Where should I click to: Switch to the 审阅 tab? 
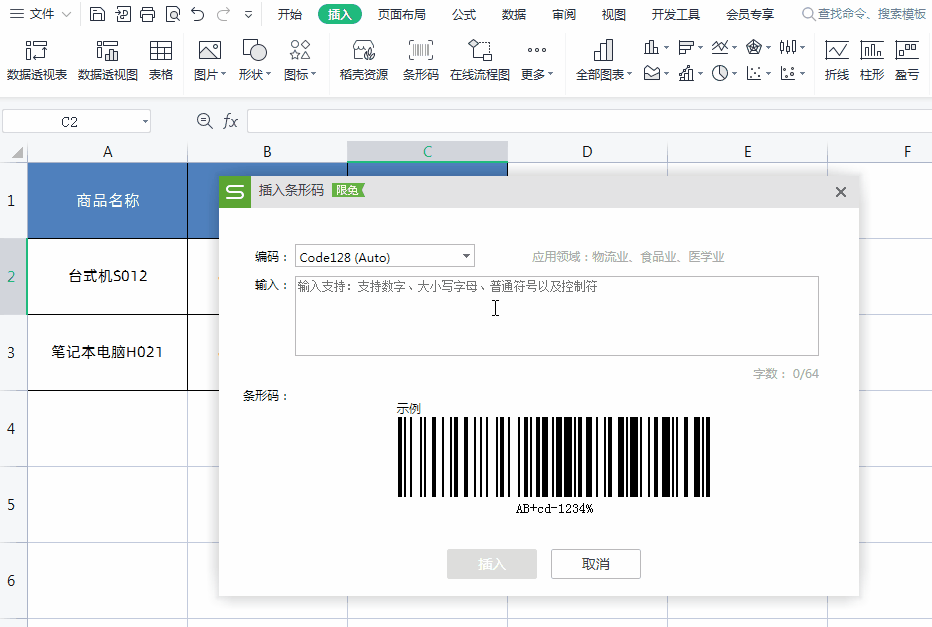point(563,14)
